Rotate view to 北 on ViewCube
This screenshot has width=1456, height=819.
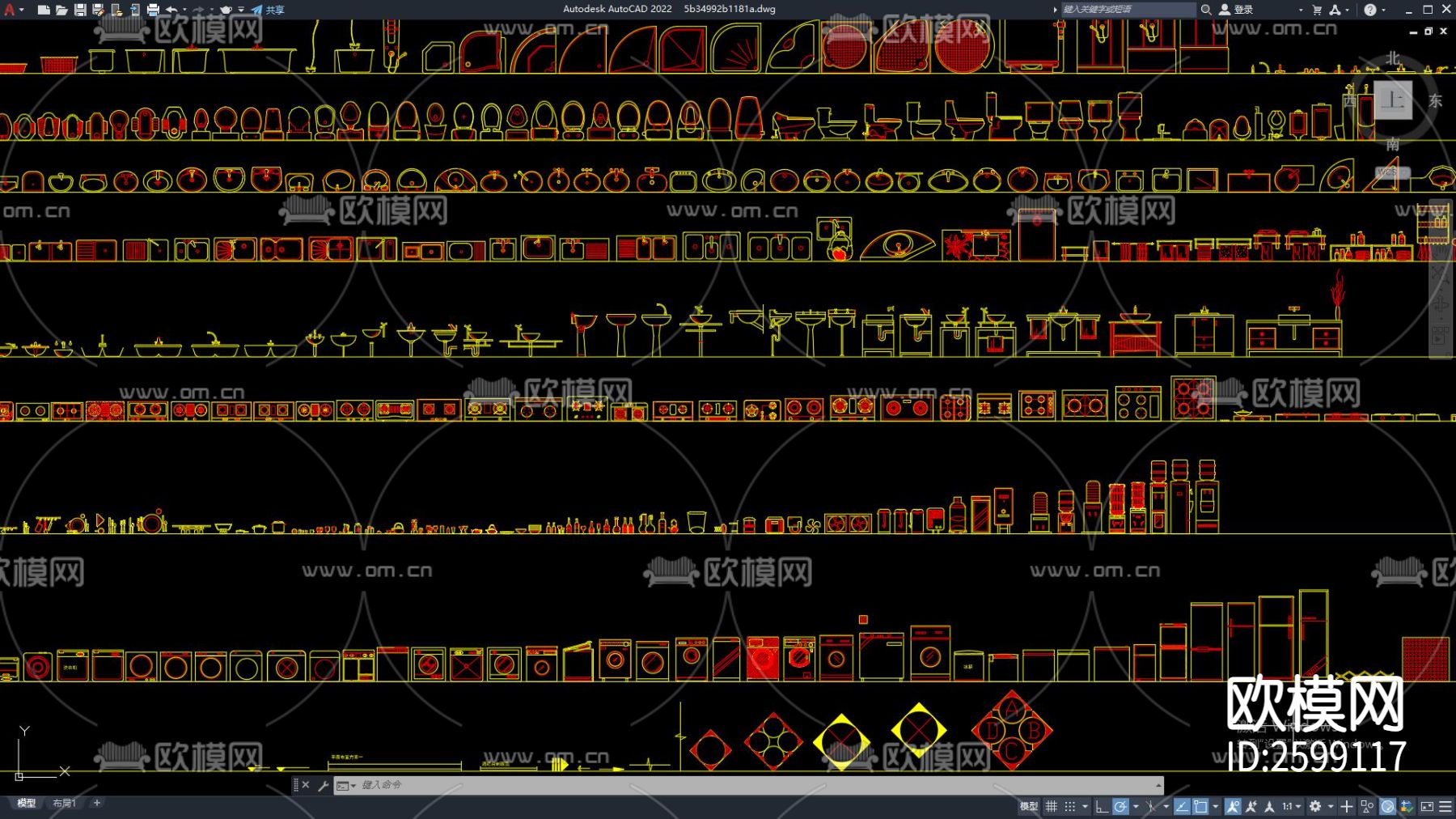(1392, 58)
